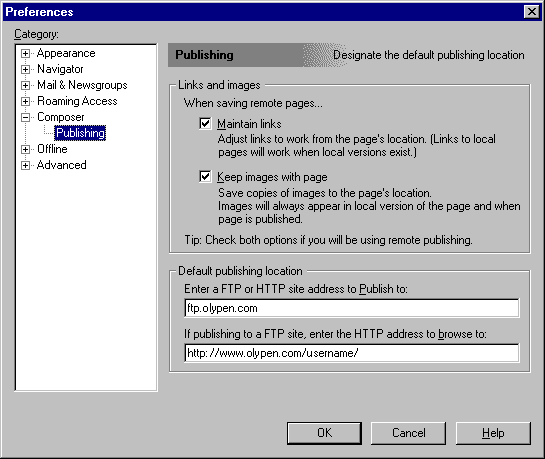
Task: Collapse the Composer category
Action: [x=25, y=117]
